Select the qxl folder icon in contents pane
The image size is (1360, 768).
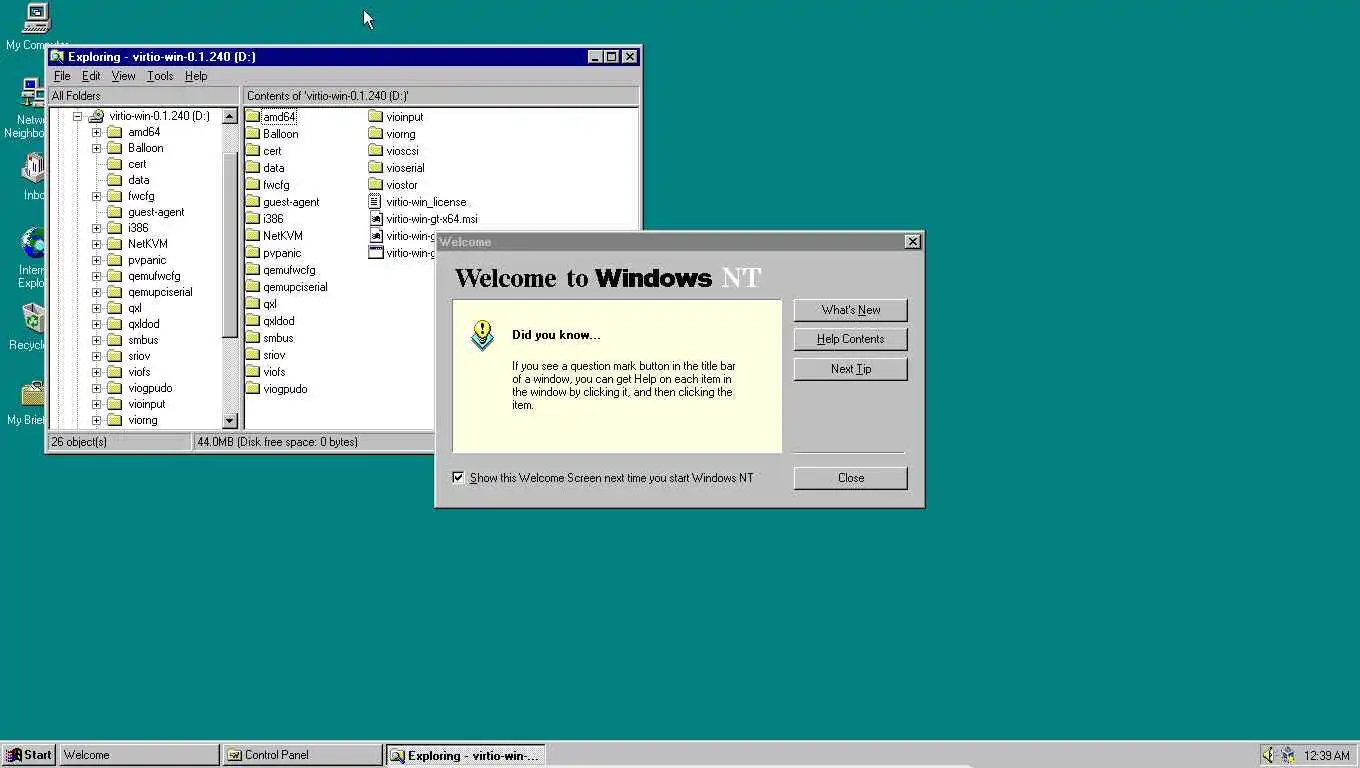point(252,304)
